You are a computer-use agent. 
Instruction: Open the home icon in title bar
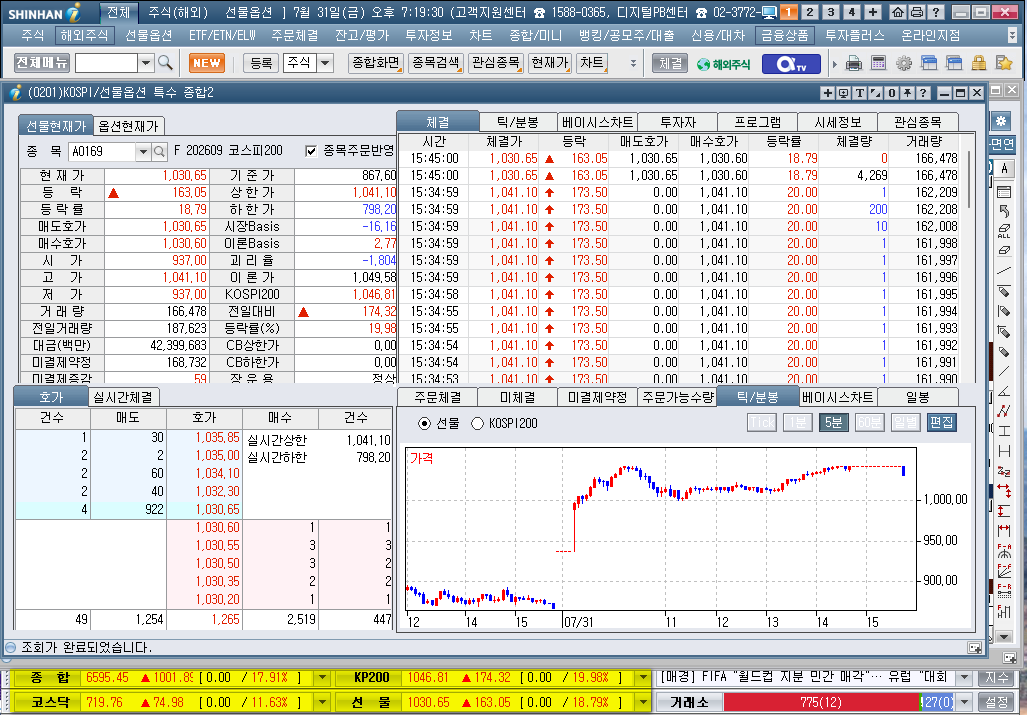point(898,12)
